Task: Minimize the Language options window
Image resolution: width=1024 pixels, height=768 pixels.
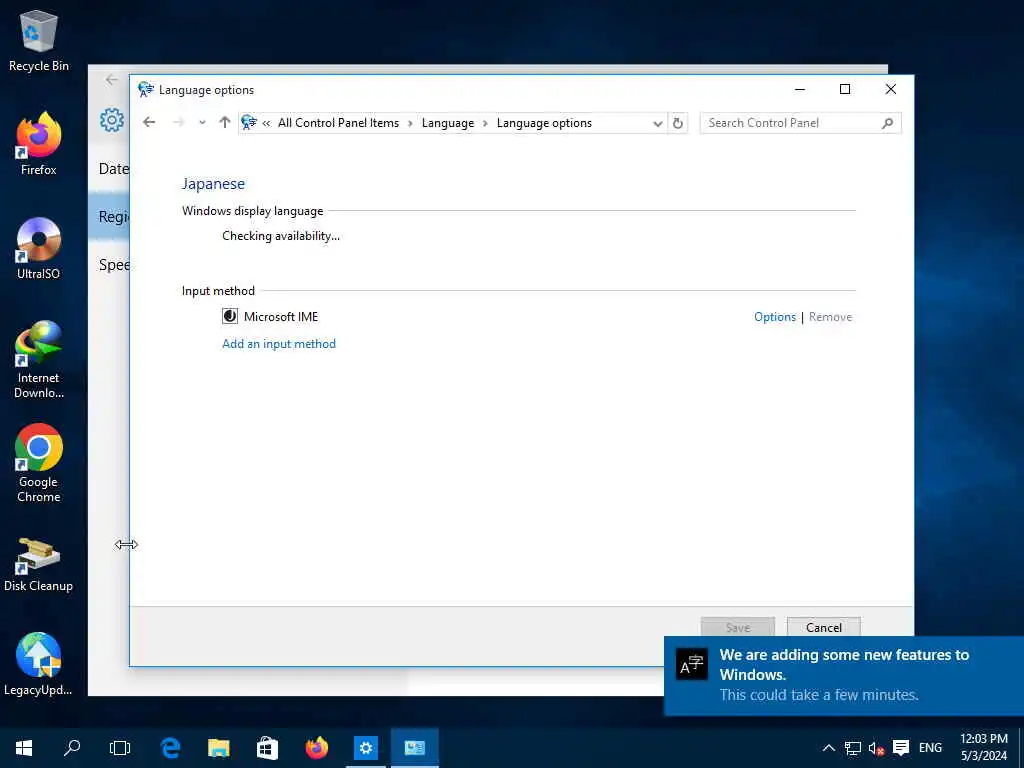Action: (799, 89)
